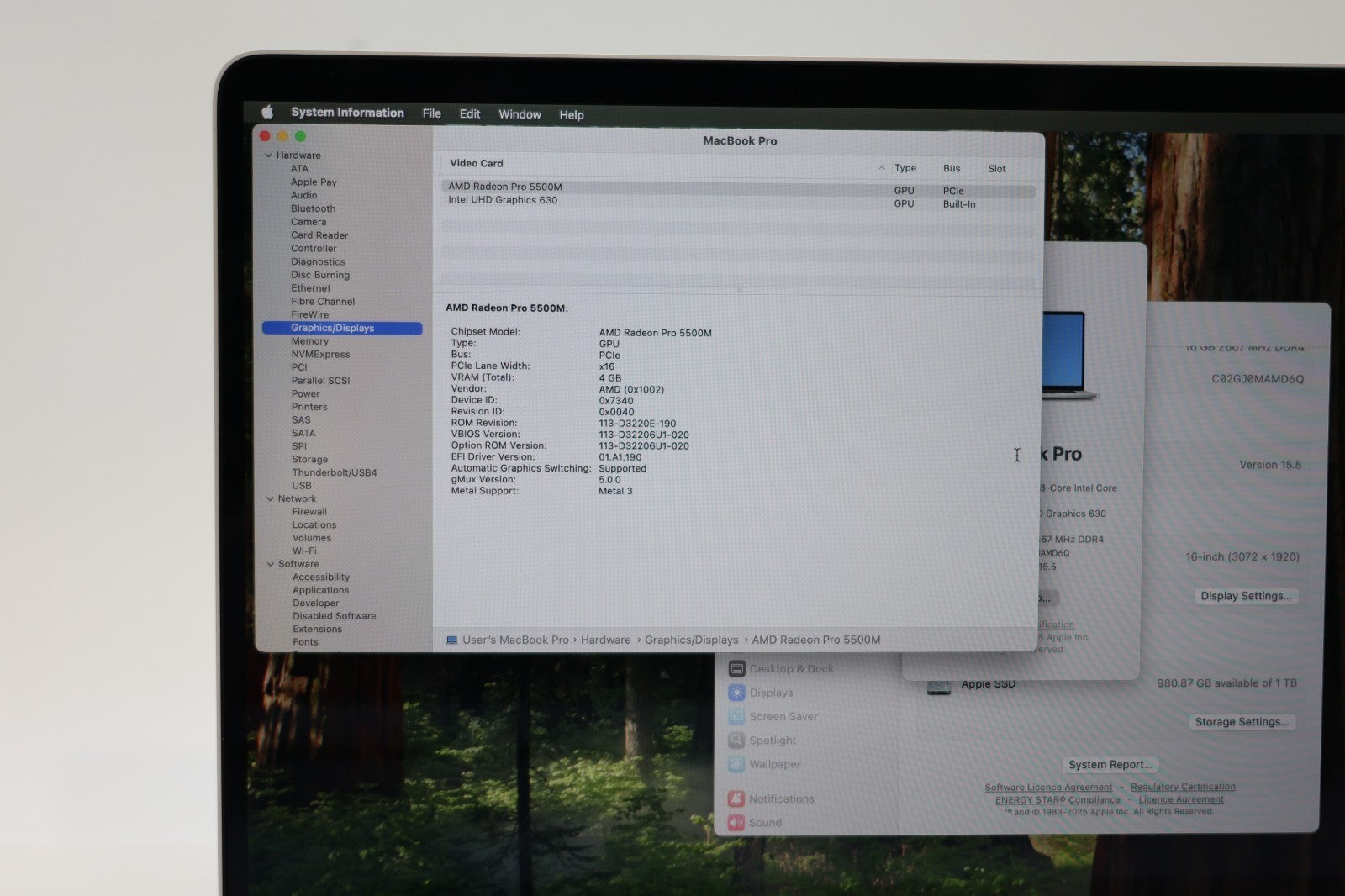Click Display Settings button in Settings window

tap(1246, 596)
